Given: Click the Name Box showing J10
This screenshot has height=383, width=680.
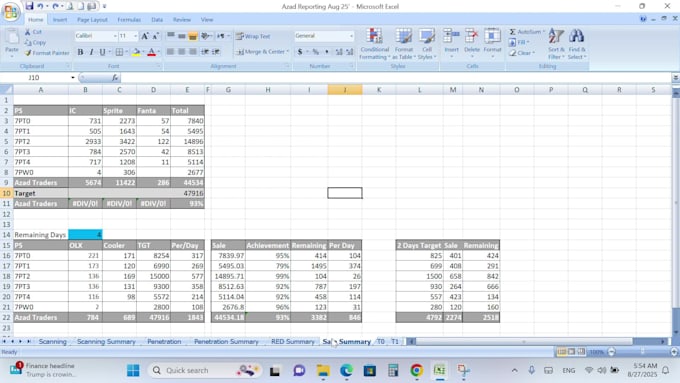Looking at the screenshot, I should (x=35, y=78).
